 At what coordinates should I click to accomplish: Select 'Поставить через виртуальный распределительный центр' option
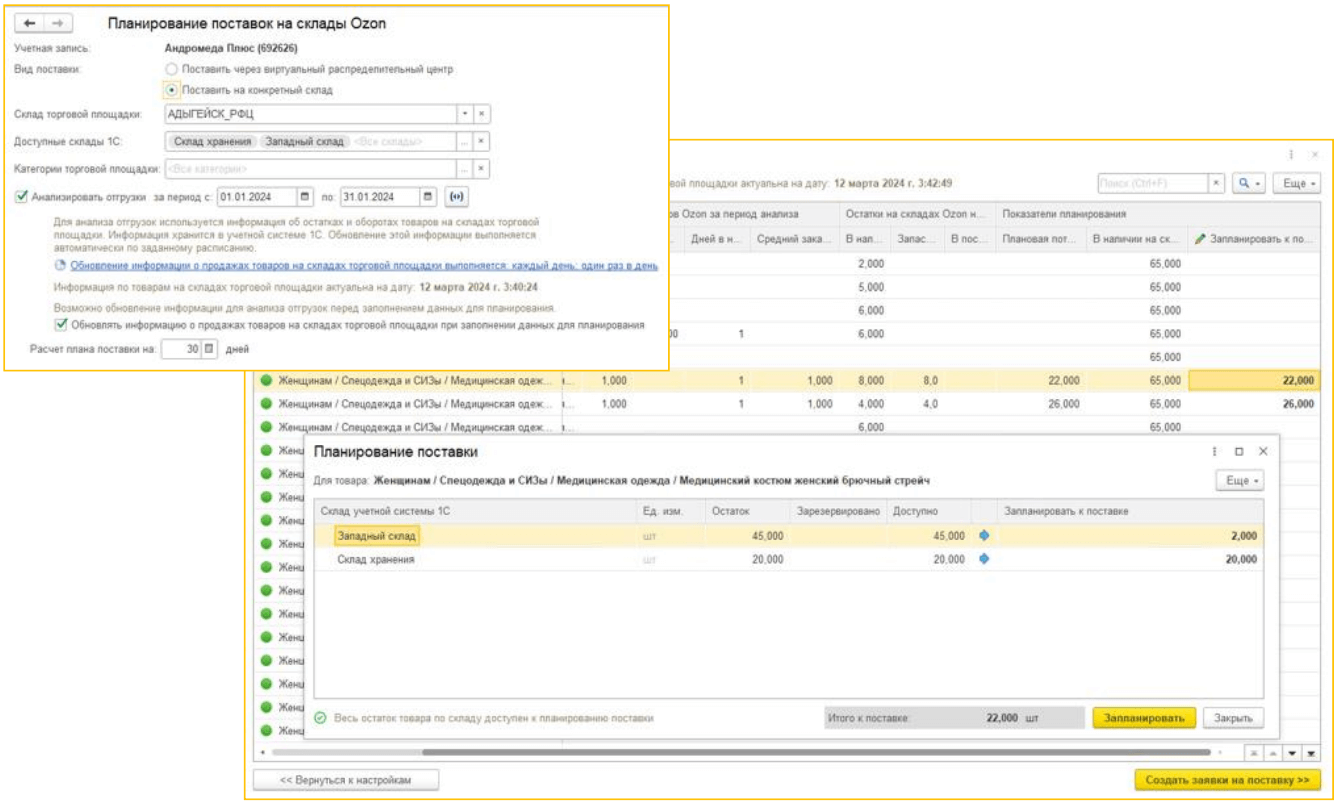172,69
